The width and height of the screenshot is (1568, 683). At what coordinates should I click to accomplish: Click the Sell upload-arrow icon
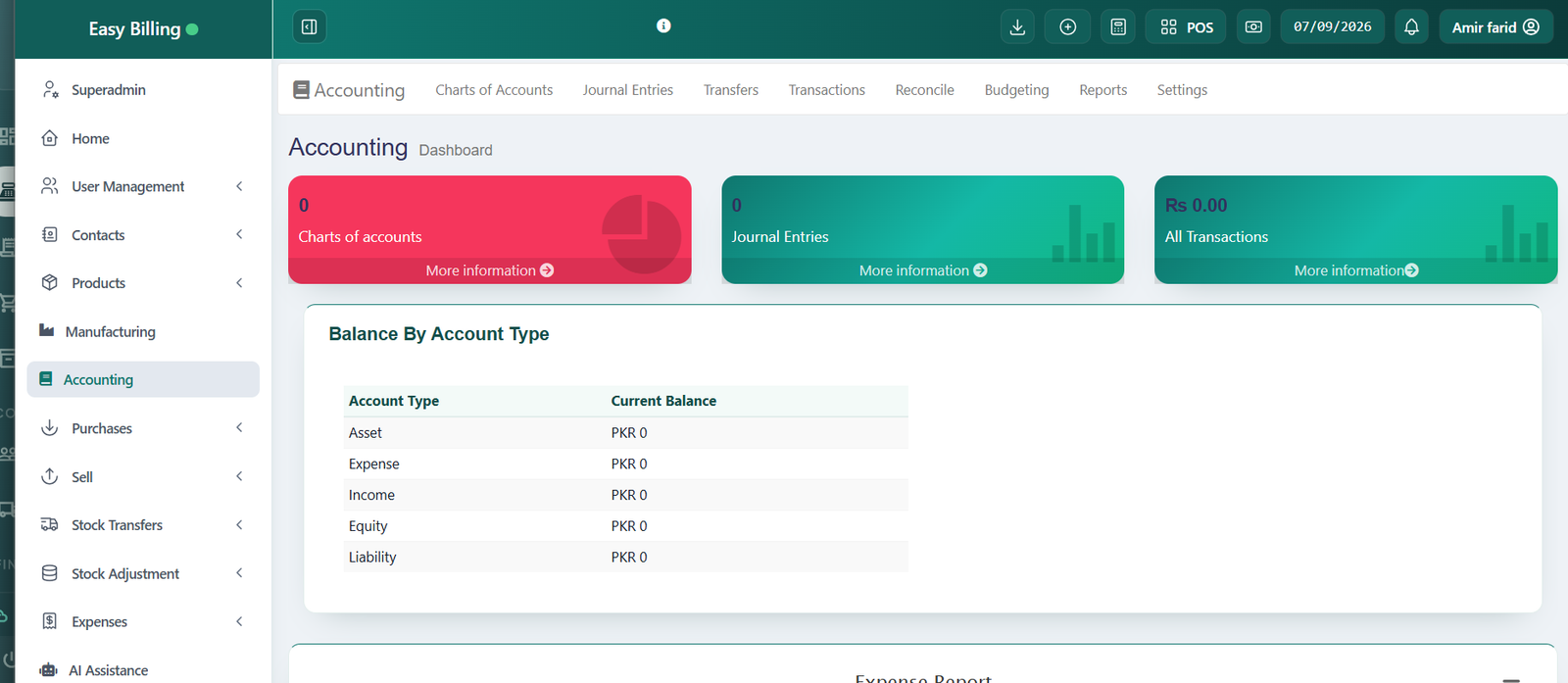[x=50, y=476]
